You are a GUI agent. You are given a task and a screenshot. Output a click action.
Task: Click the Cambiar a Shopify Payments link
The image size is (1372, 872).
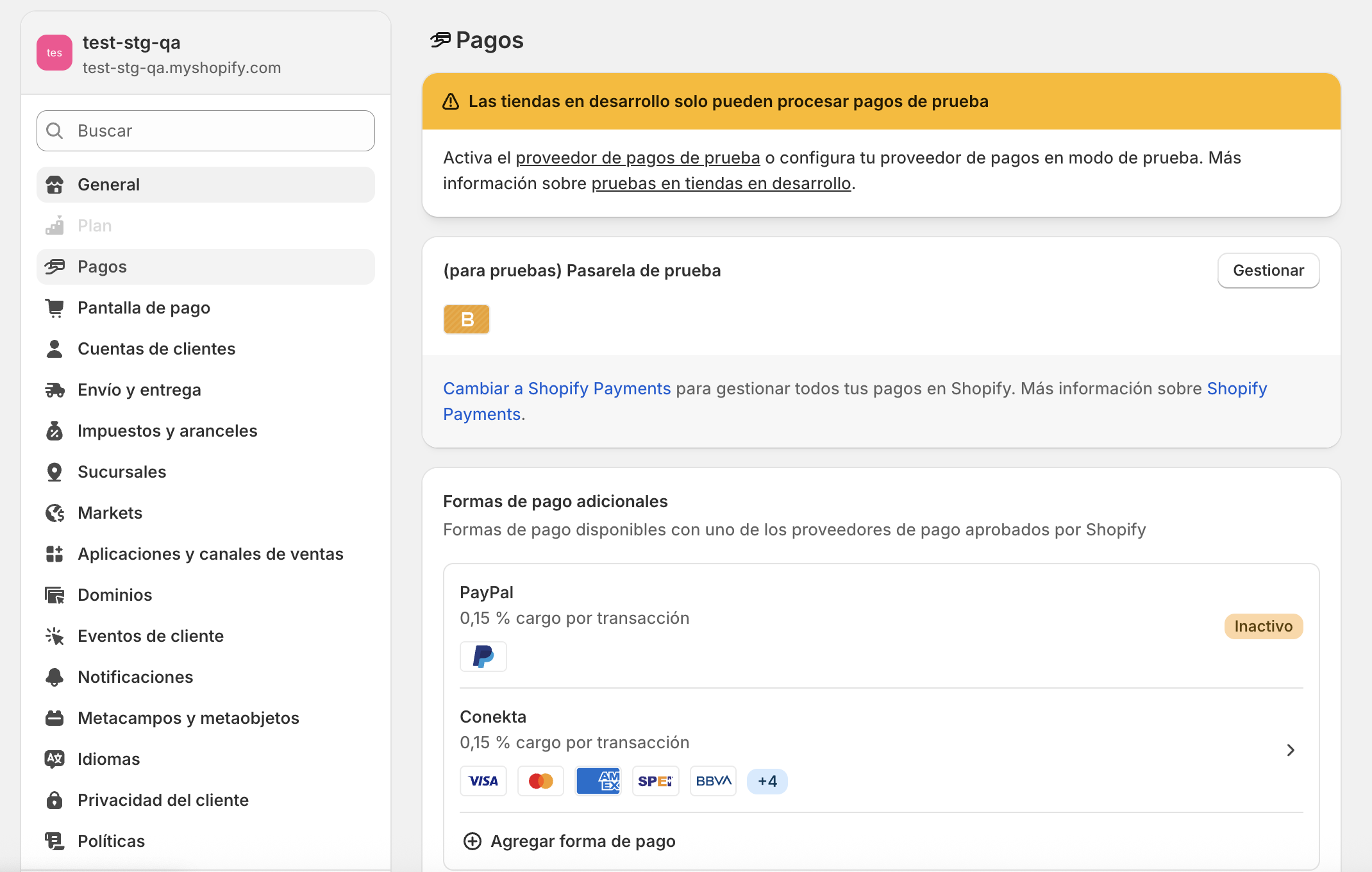coord(557,389)
